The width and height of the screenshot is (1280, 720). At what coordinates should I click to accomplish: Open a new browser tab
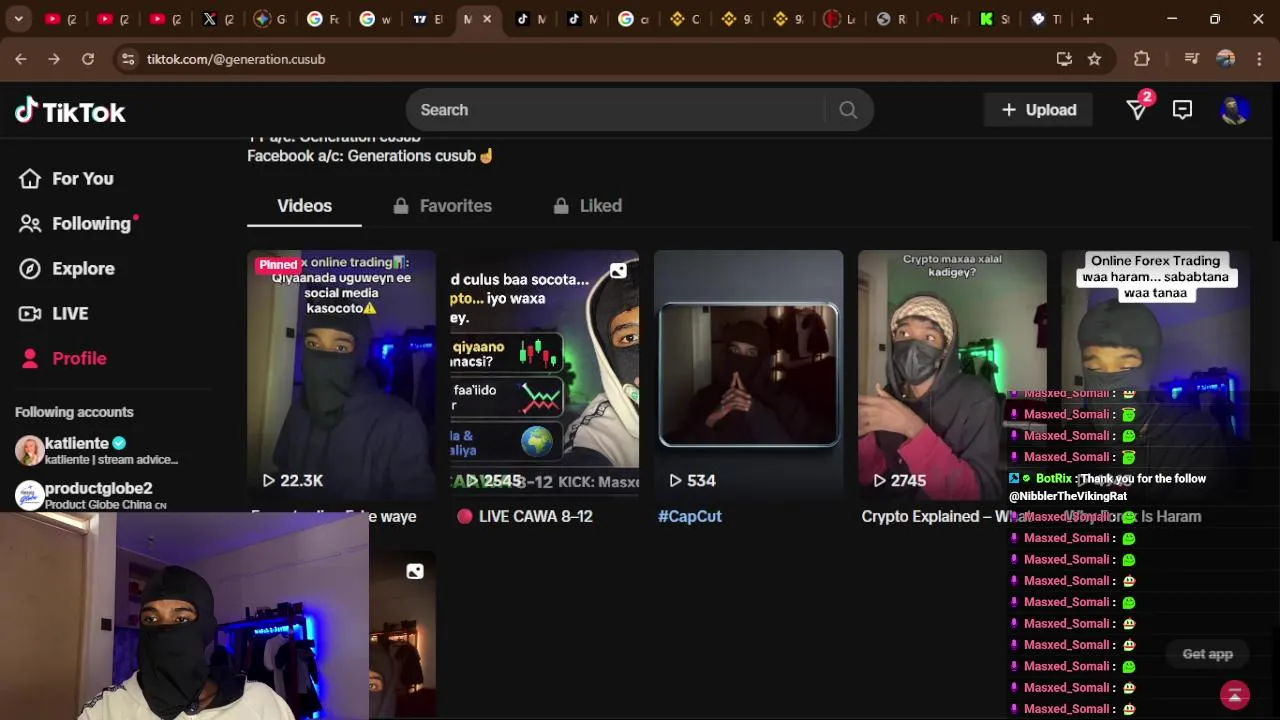1088,19
